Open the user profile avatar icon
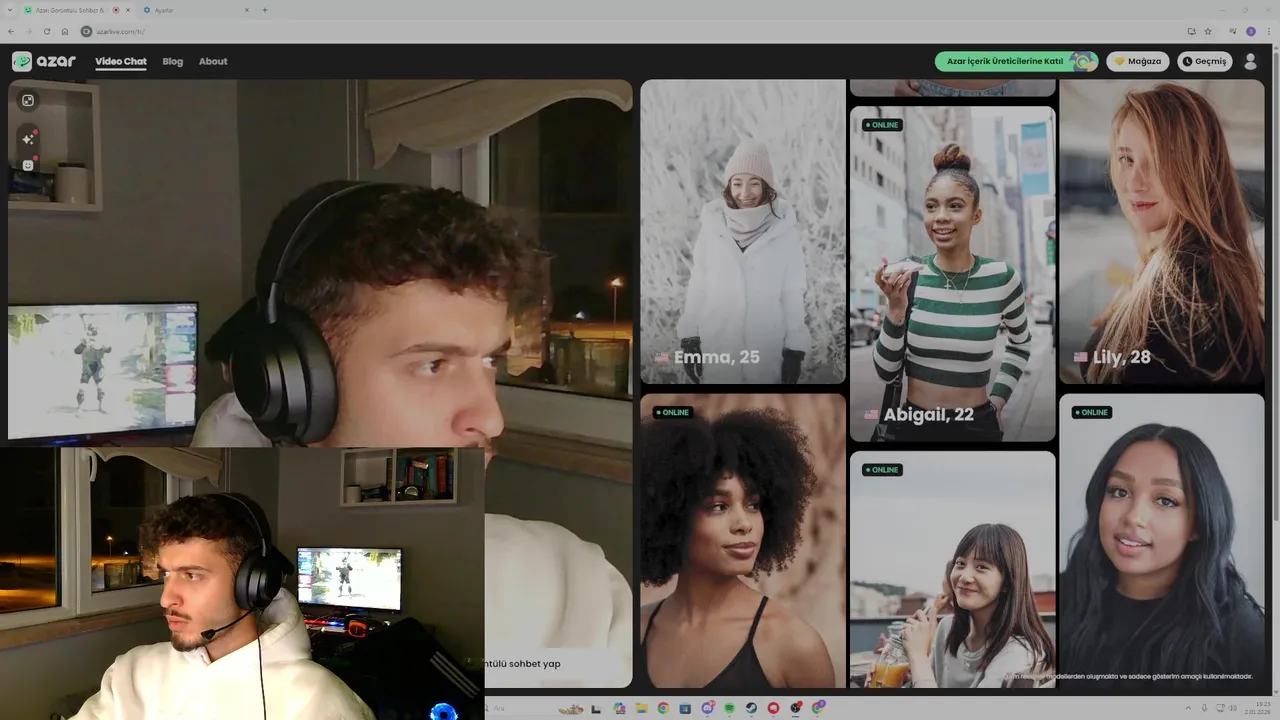Image resolution: width=1280 pixels, height=720 pixels. [x=1250, y=61]
